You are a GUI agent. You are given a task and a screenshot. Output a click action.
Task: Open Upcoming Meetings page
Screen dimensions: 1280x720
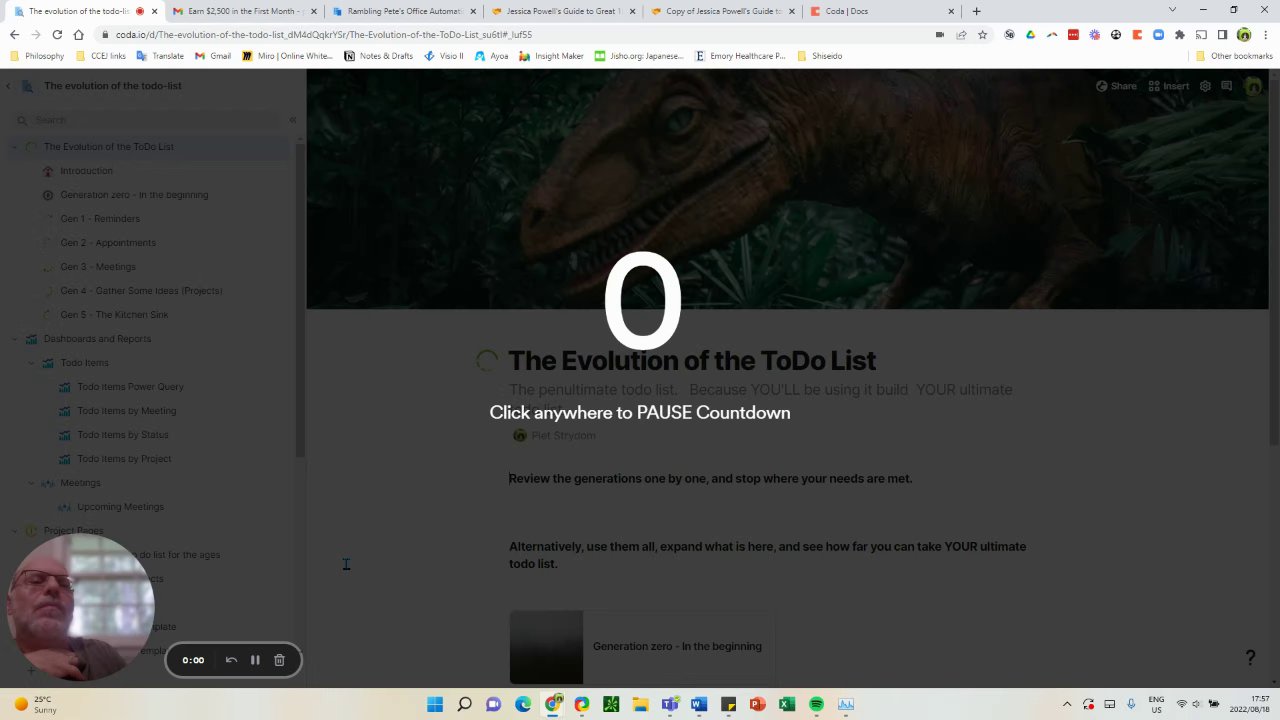120,507
